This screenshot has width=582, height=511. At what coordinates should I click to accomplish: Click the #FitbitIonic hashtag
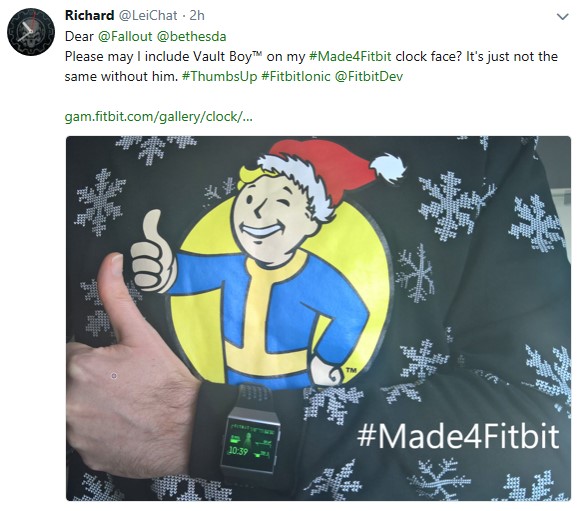click(x=295, y=76)
